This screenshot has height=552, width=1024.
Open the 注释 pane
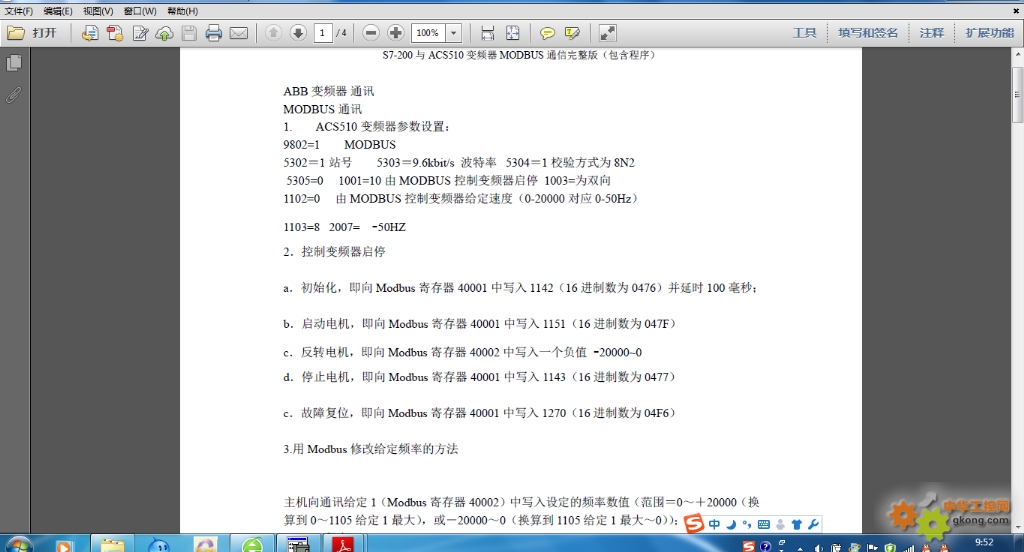click(x=931, y=33)
